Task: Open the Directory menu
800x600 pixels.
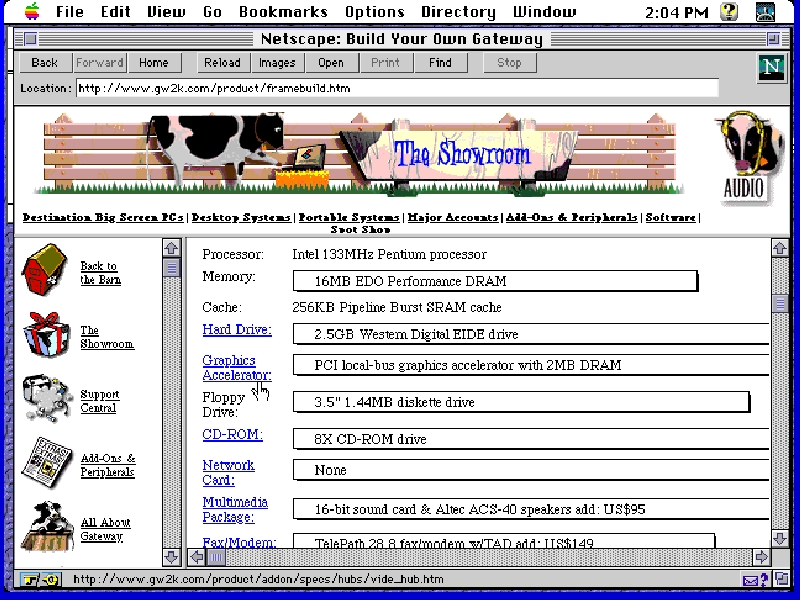Action: click(x=458, y=11)
